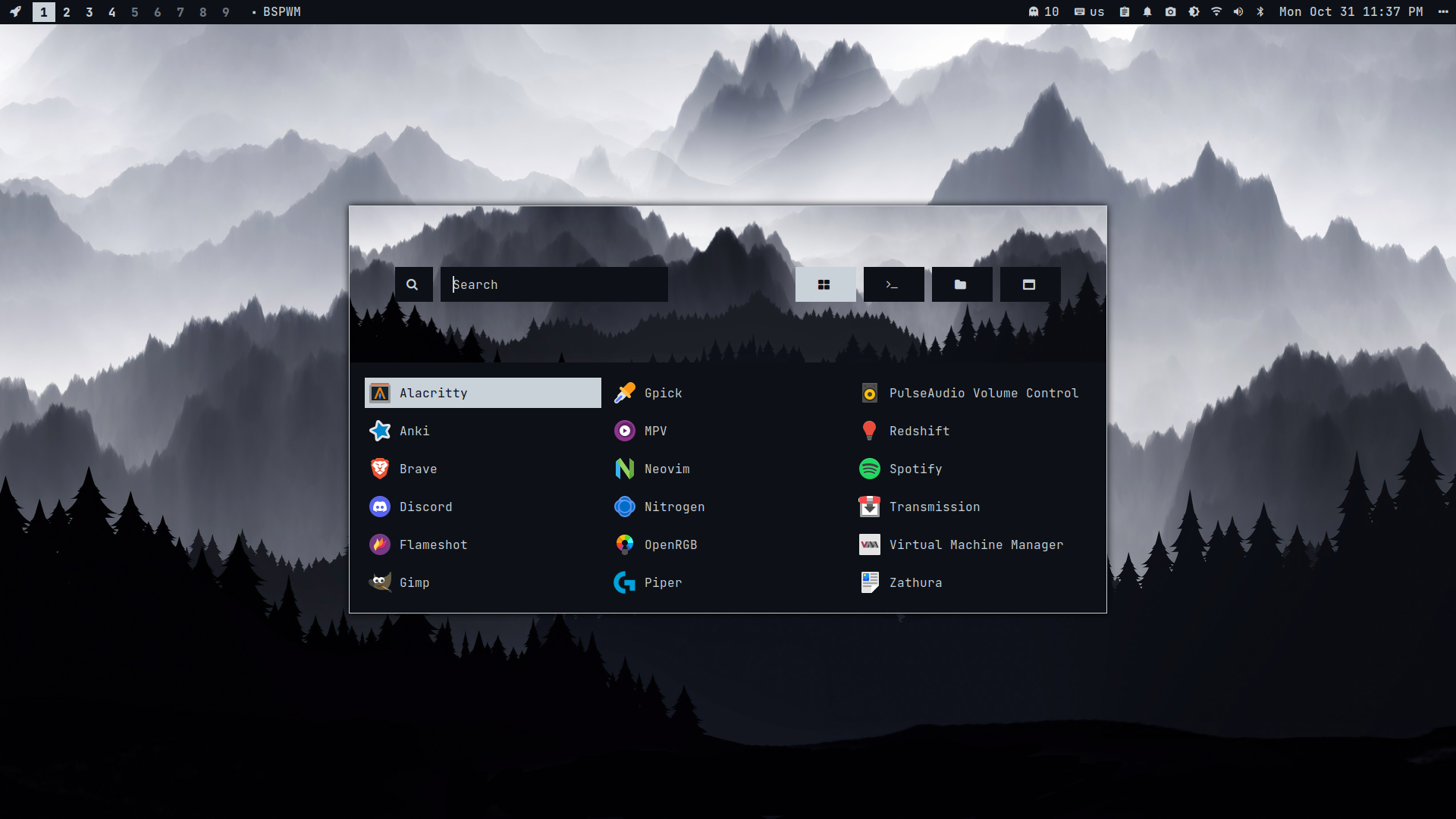
Task: Open the notification bell in the bar
Action: (1147, 12)
